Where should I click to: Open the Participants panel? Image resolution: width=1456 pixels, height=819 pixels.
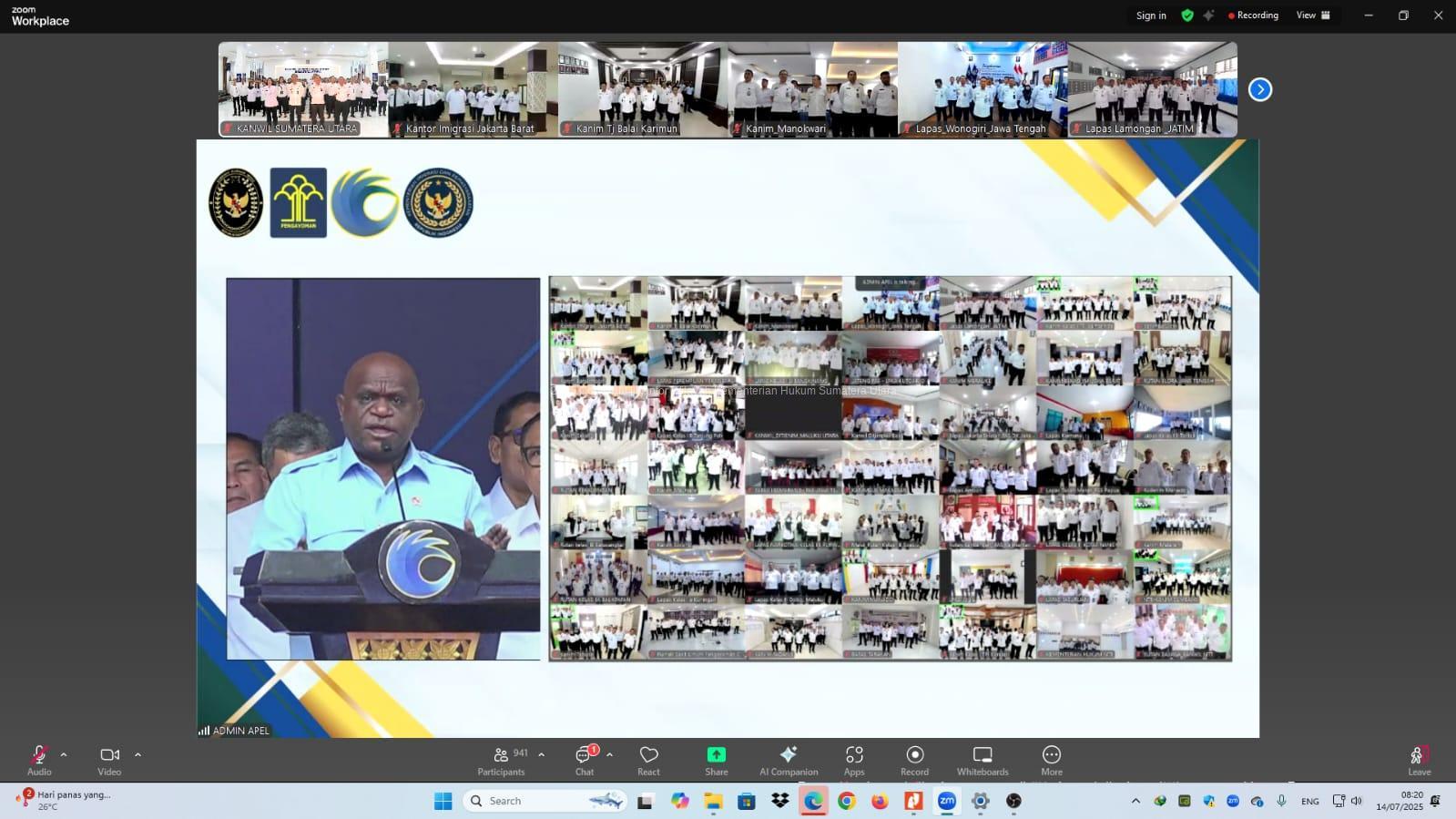tap(501, 761)
